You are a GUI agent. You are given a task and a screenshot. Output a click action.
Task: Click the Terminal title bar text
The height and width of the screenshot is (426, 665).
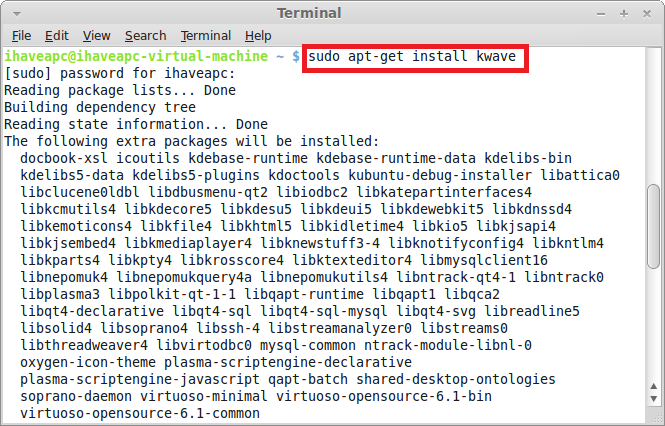(x=309, y=13)
